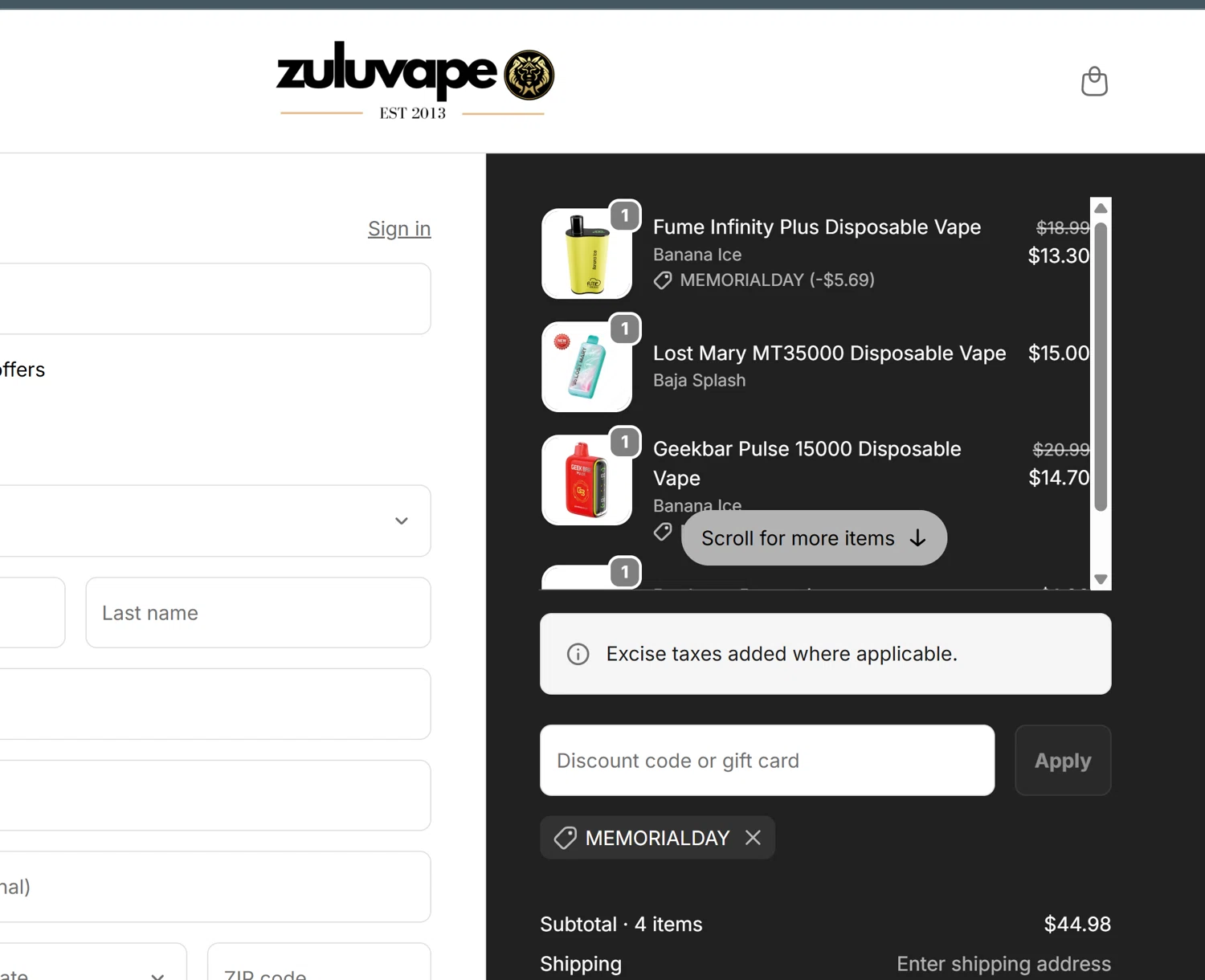Open the shopping bag cart icon
Viewport: 1205px width, 980px height.
tap(1094, 81)
